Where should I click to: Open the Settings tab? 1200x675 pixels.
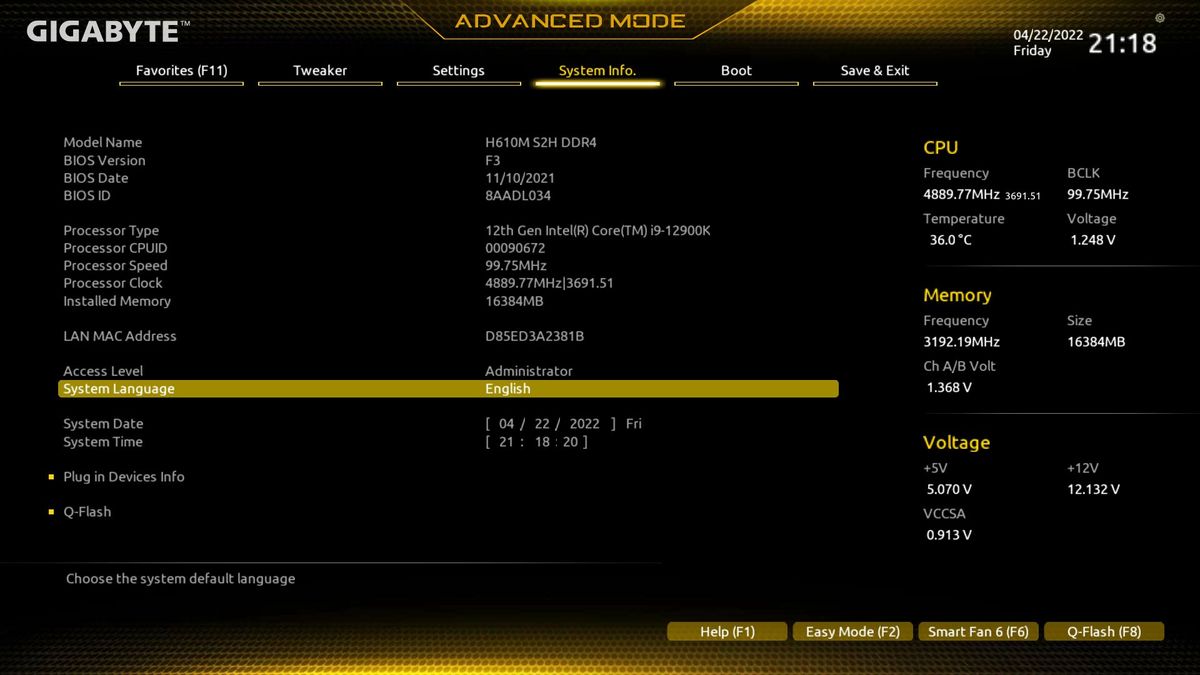pos(458,71)
